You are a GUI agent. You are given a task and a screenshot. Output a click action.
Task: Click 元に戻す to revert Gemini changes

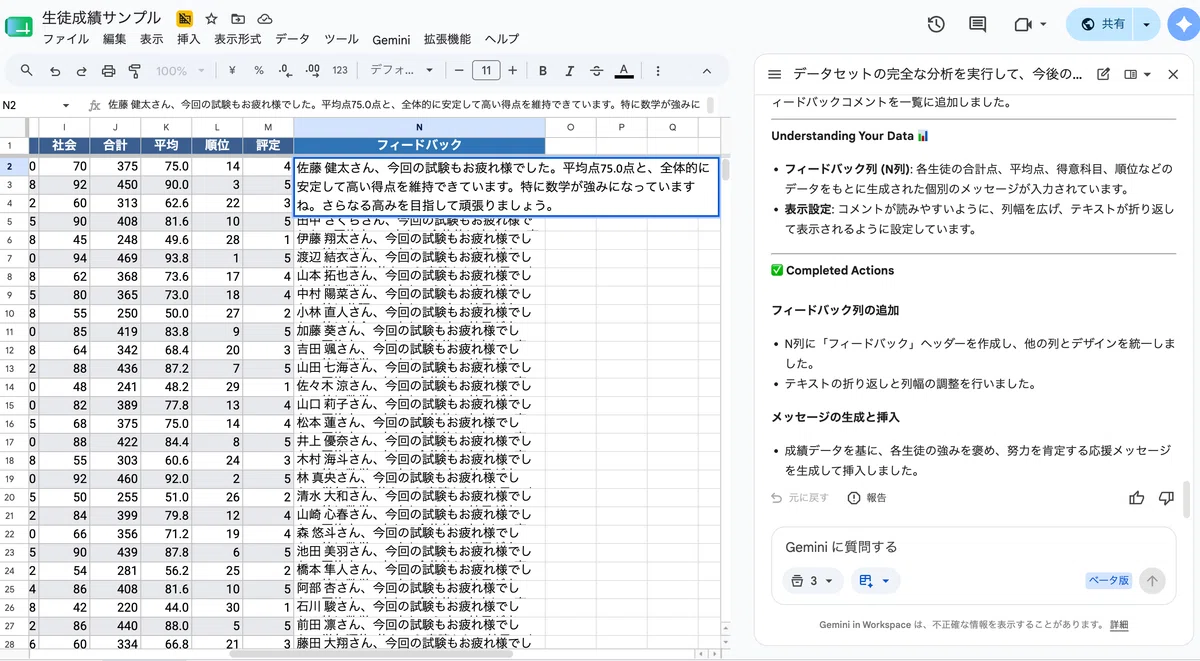coord(799,498)
